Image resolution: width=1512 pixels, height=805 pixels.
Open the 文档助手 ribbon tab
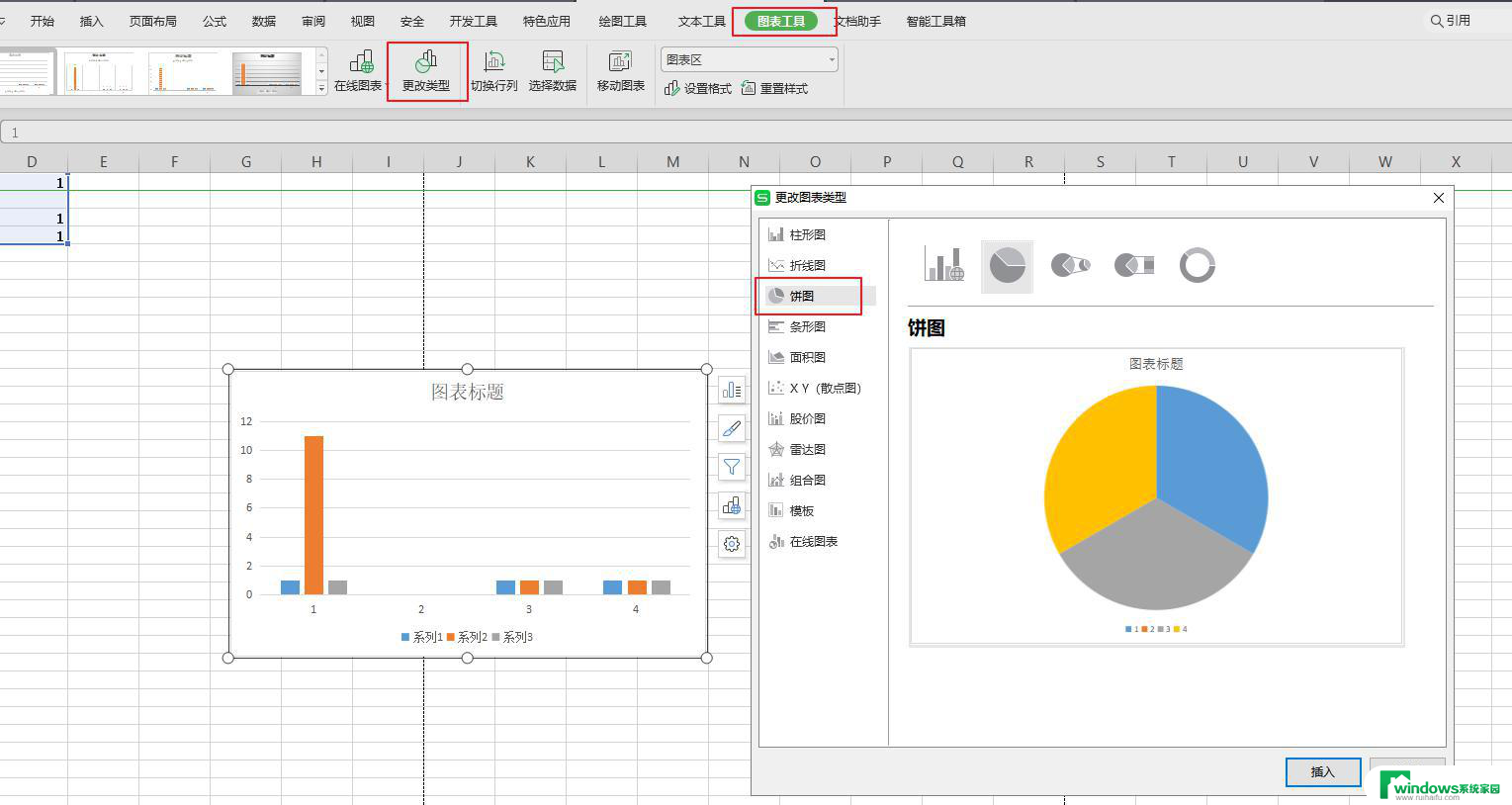coord(858,21)
